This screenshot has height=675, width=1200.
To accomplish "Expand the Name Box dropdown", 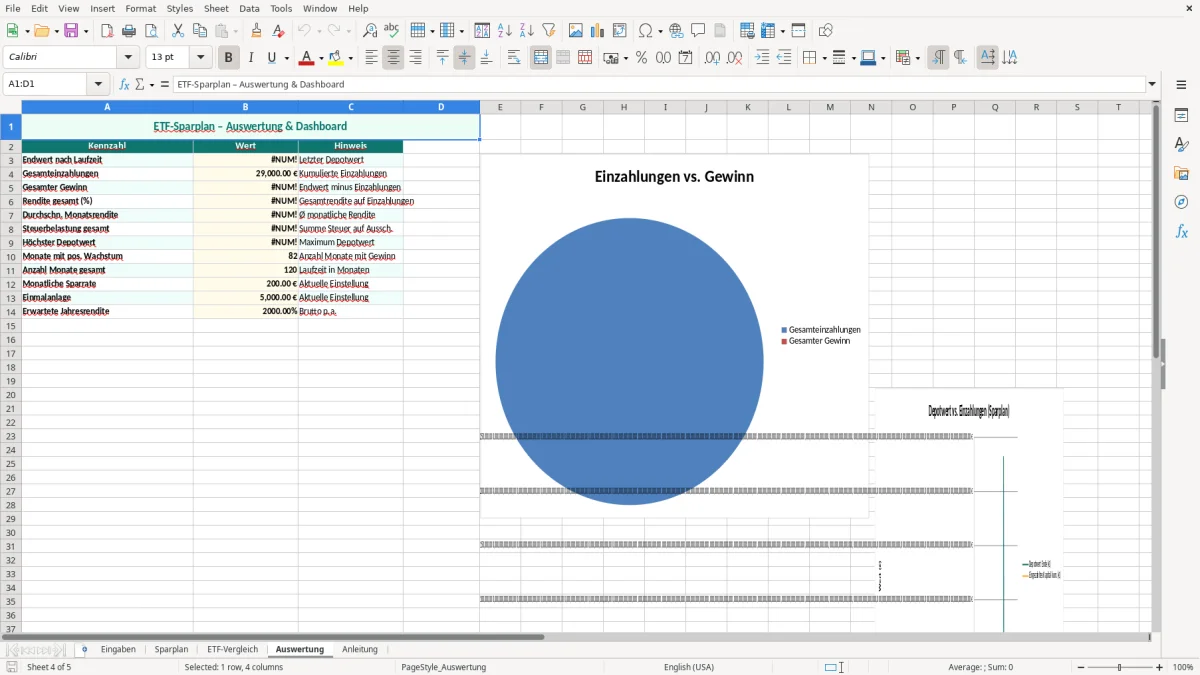I will (x=98, y=85).
